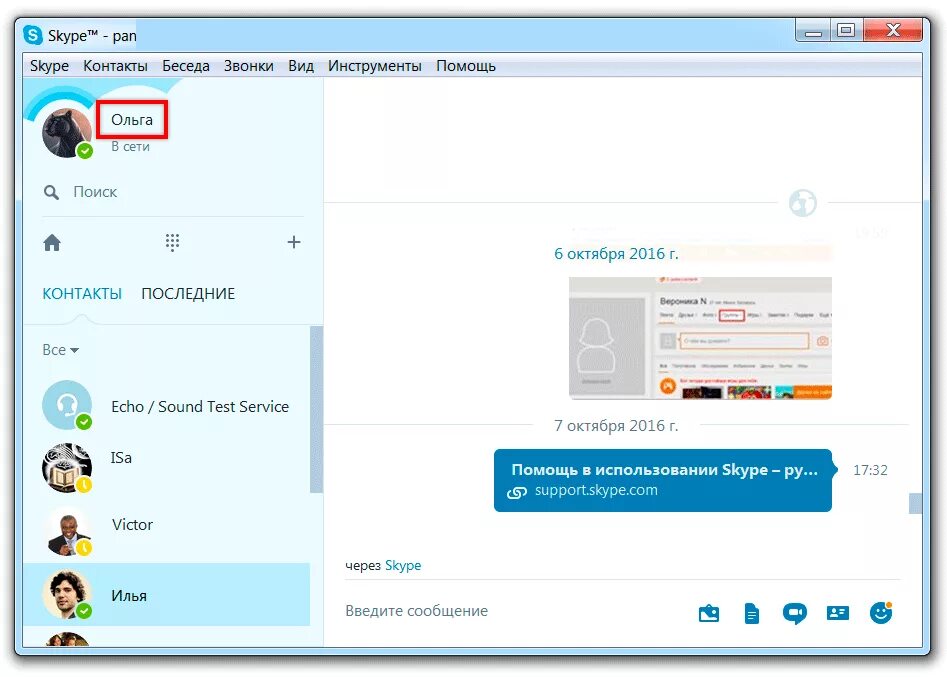
Task: Click the link icon in message bubble
Action: point(516,492)
